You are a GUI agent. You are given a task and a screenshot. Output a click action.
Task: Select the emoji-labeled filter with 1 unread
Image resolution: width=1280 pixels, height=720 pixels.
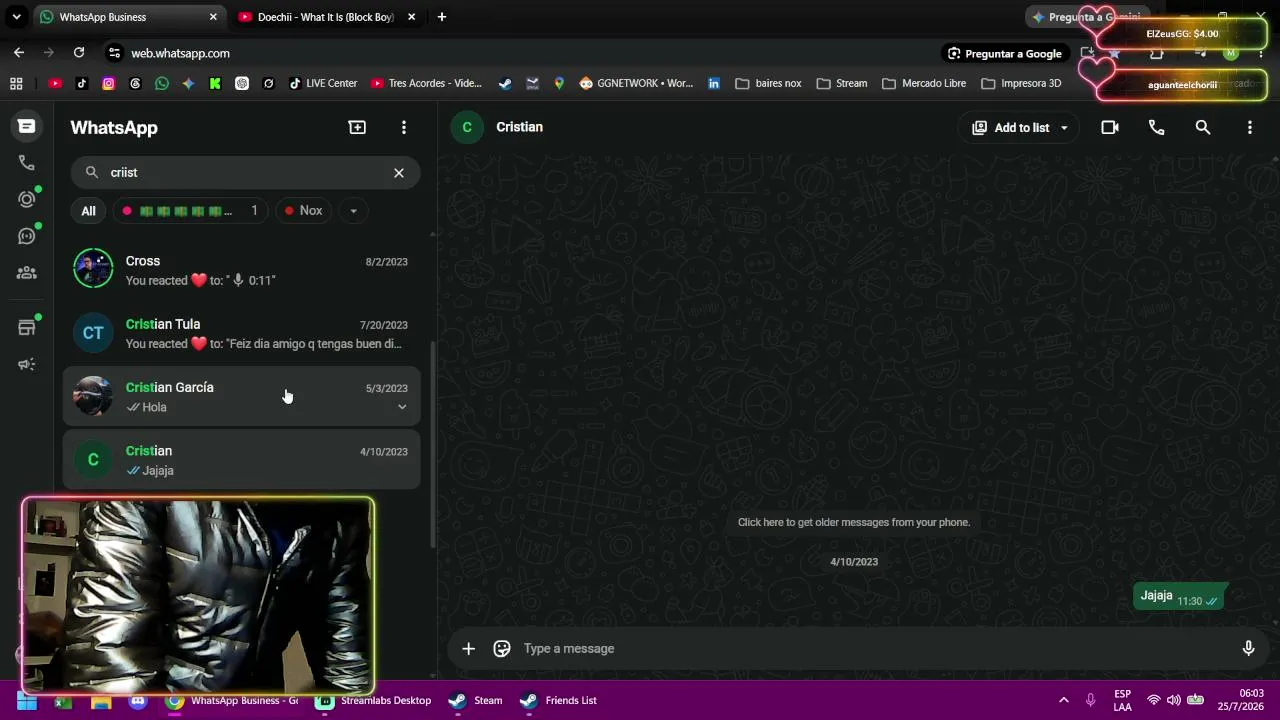pos(190,211)
